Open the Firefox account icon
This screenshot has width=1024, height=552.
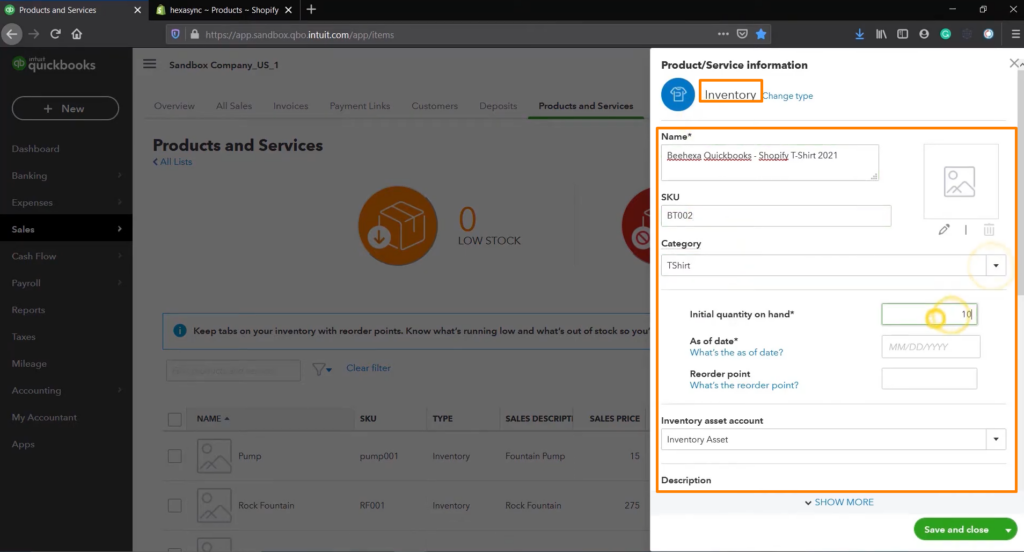(x=924, y=34)
